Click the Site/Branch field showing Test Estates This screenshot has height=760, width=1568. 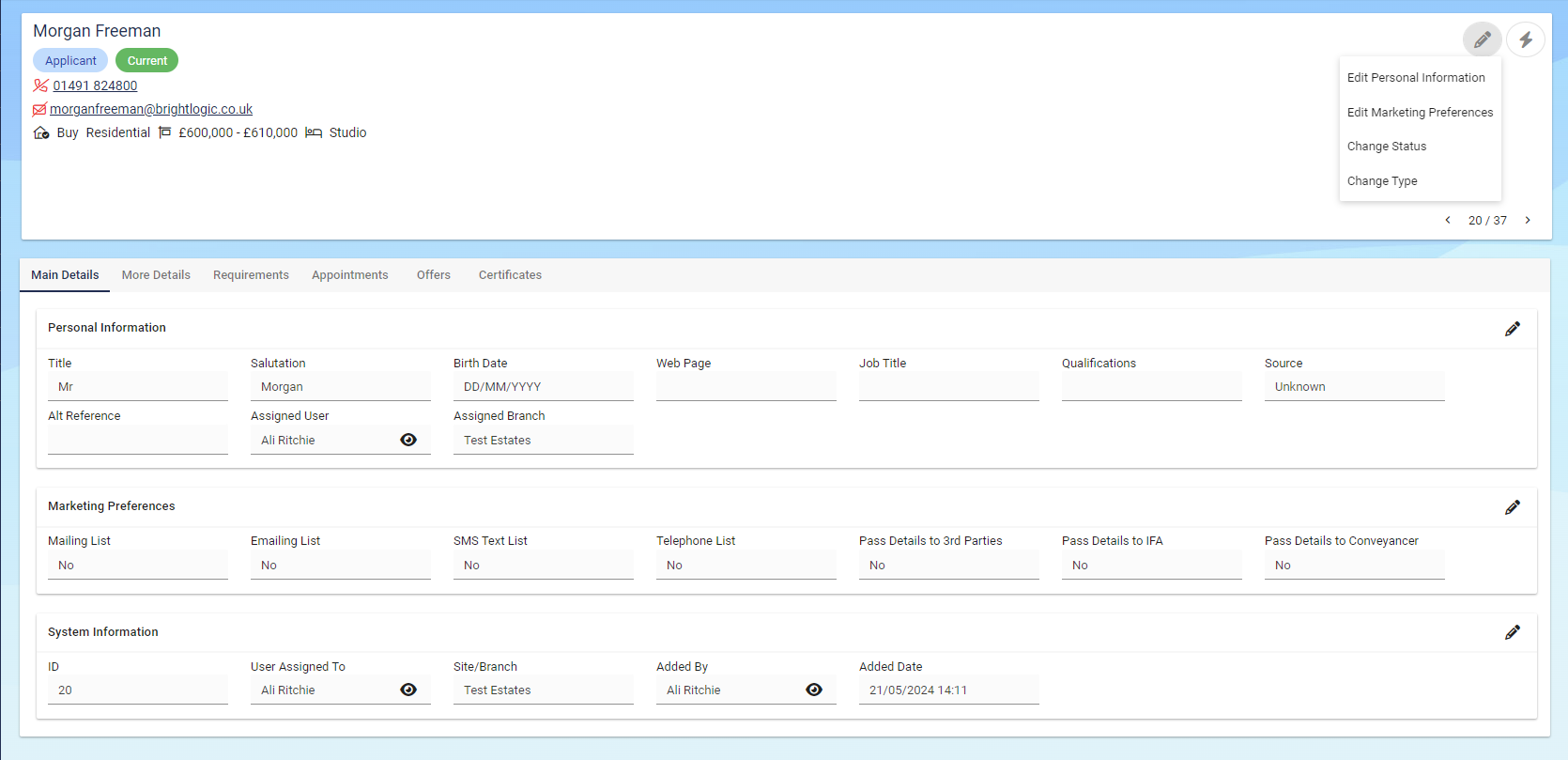pyautogui.click(x=544, y=690)
